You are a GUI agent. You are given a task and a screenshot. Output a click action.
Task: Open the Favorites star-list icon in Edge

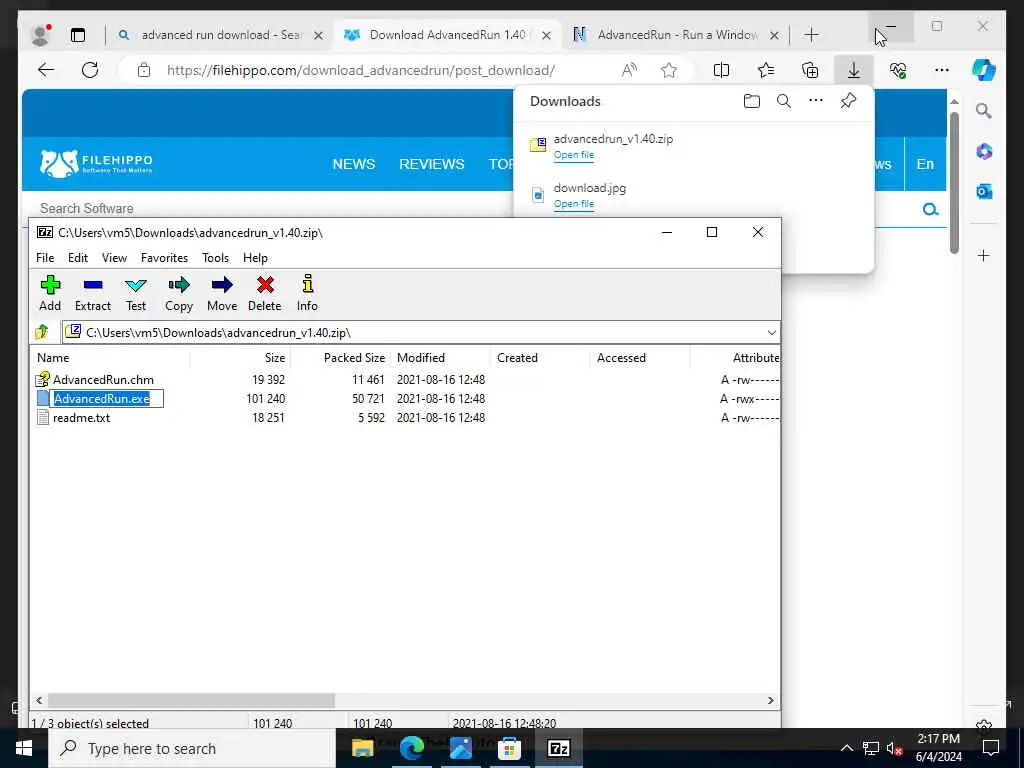tap(766, 70)
